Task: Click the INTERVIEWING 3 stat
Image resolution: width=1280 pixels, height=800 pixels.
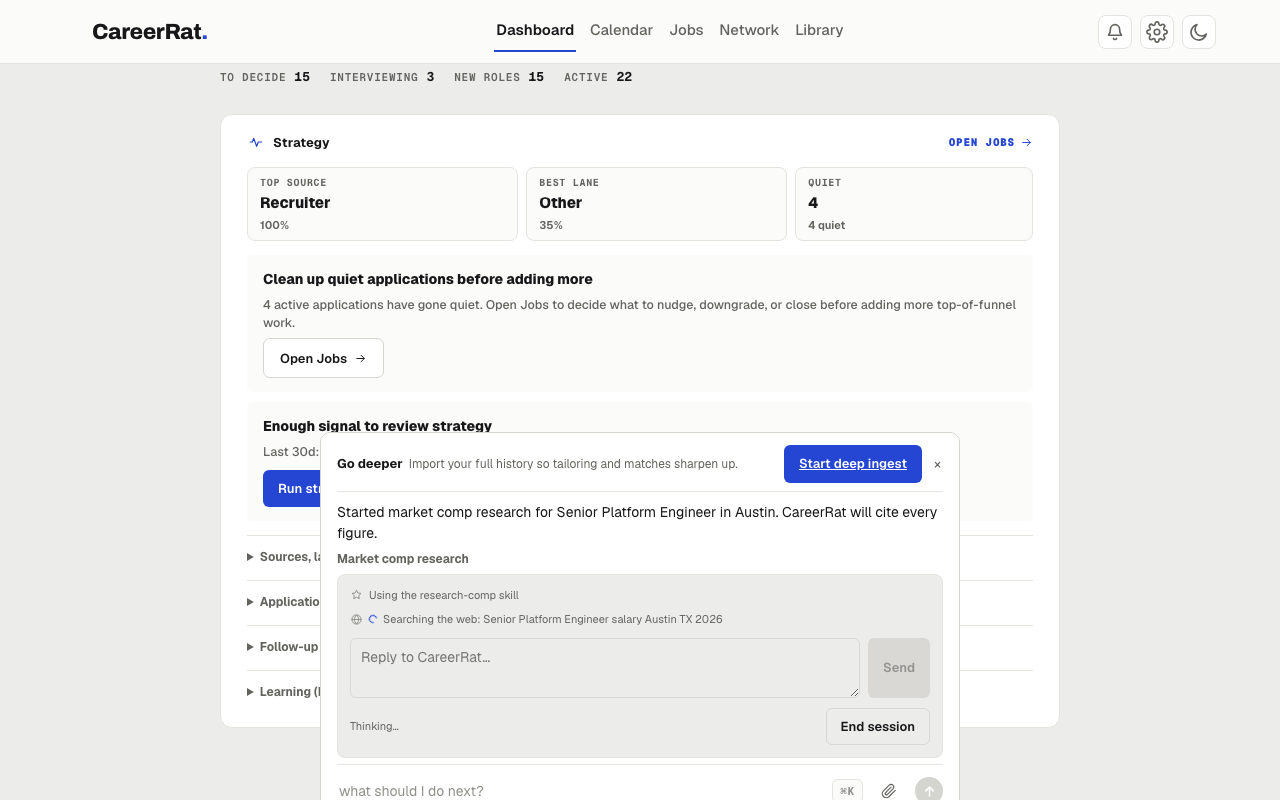Action: pos(382,77)
